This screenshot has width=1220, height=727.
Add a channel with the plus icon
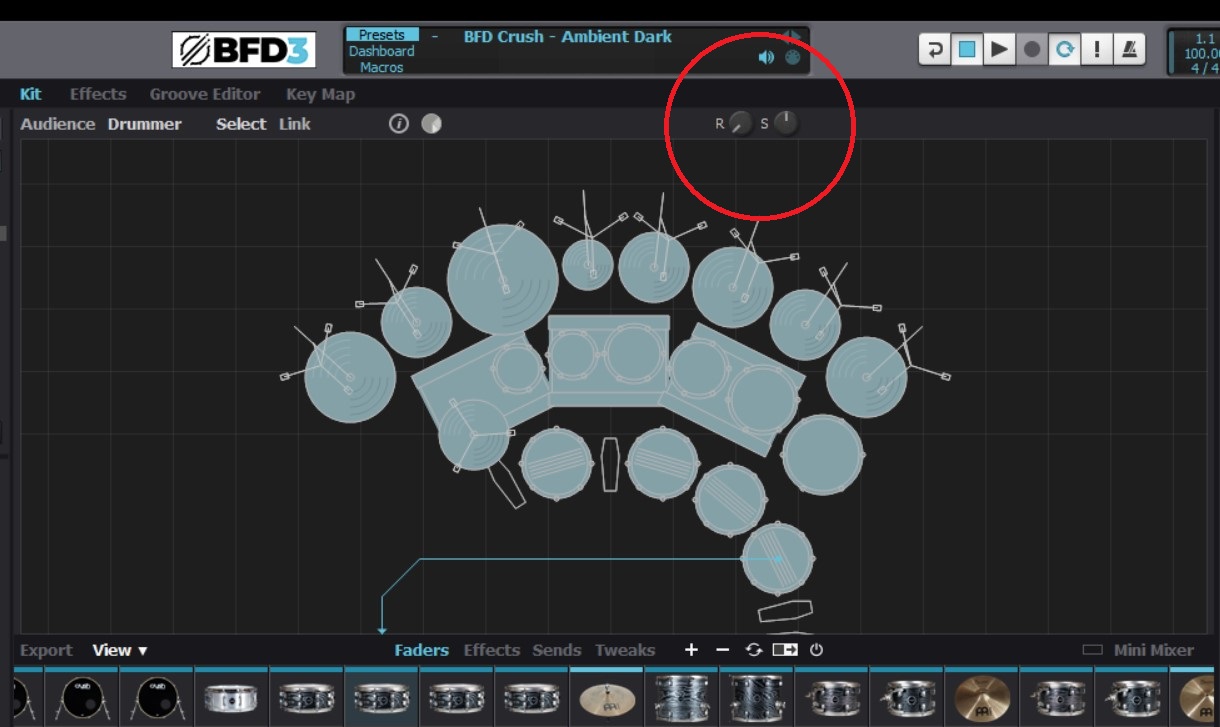[691, 650]
